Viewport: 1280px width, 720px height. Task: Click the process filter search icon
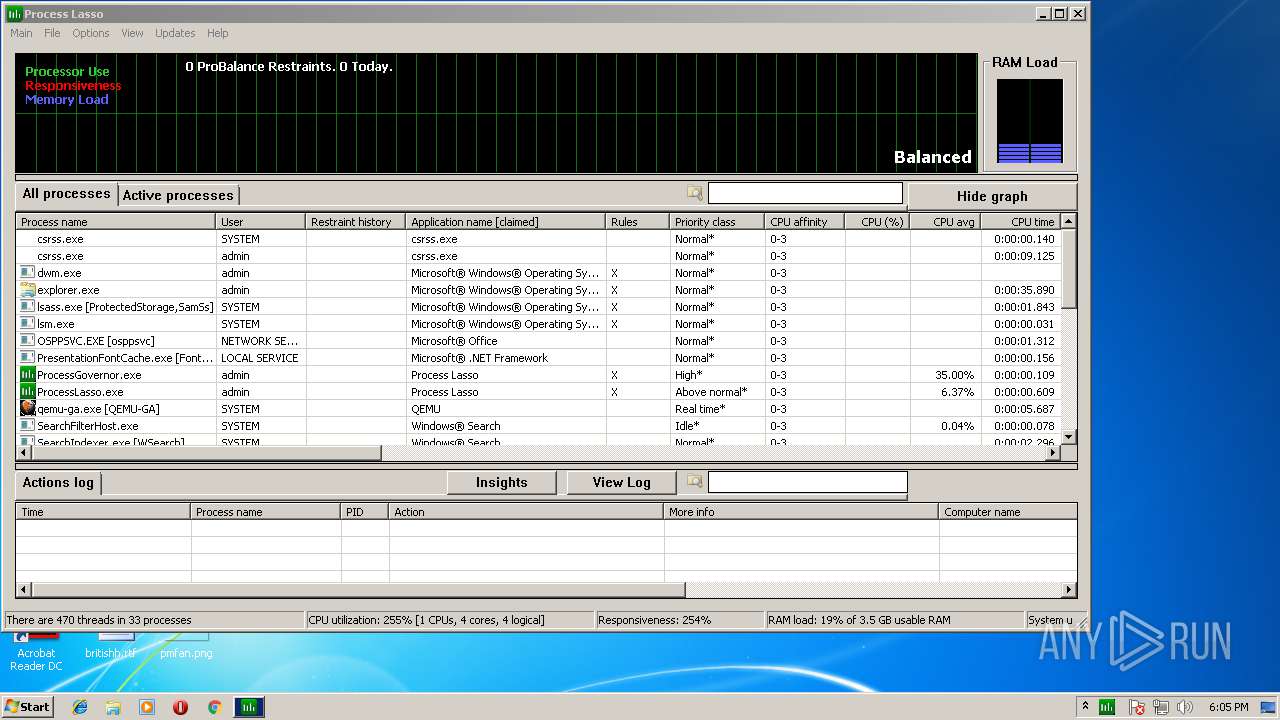(695, 193)
